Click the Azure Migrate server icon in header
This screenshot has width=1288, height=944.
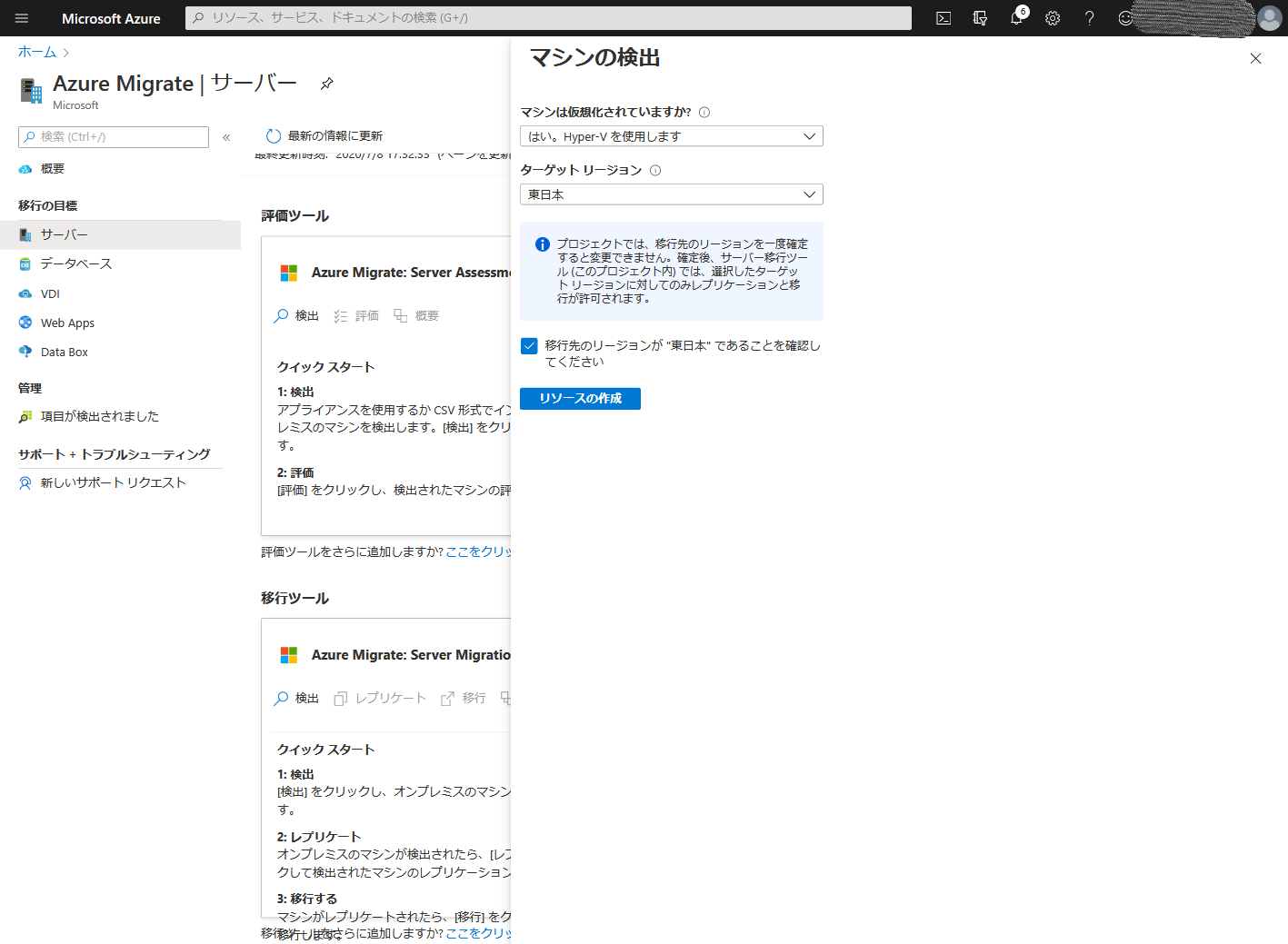point(31,90)
